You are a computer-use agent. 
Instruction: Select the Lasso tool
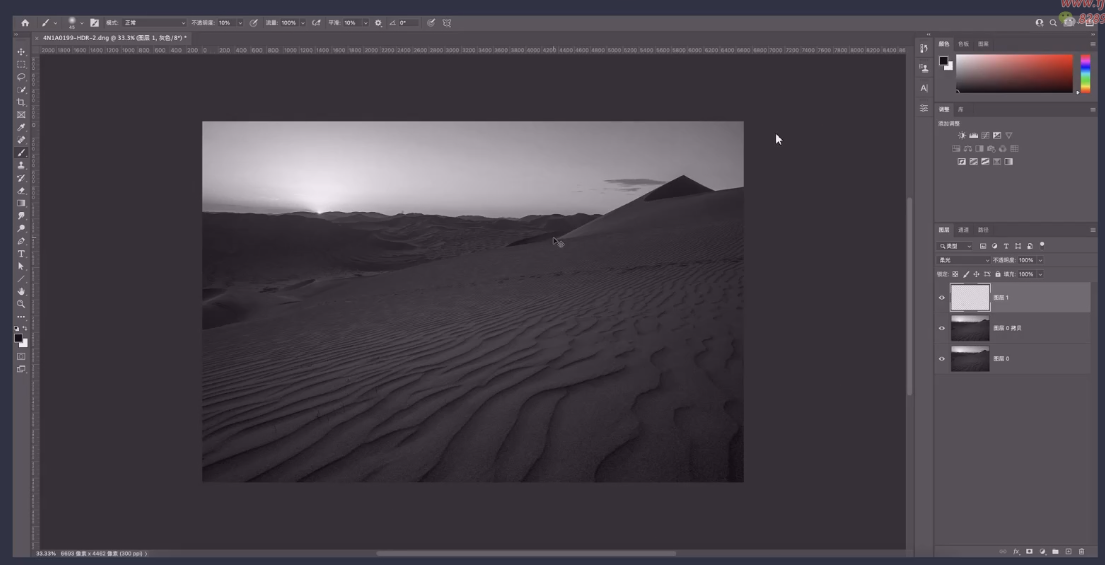coord(21,77)
